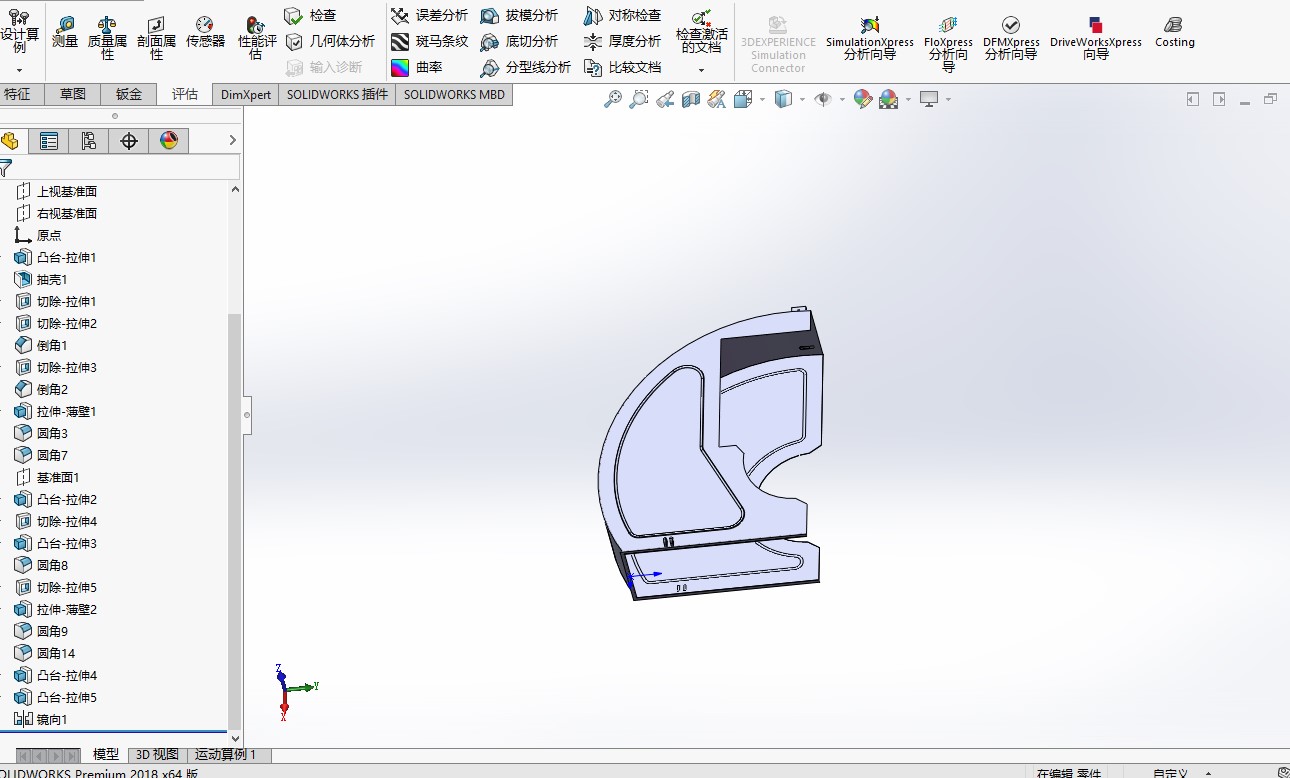Open 底切分析 undercut analysis
The image size is (1290, 778).
[x=519, y=41]
